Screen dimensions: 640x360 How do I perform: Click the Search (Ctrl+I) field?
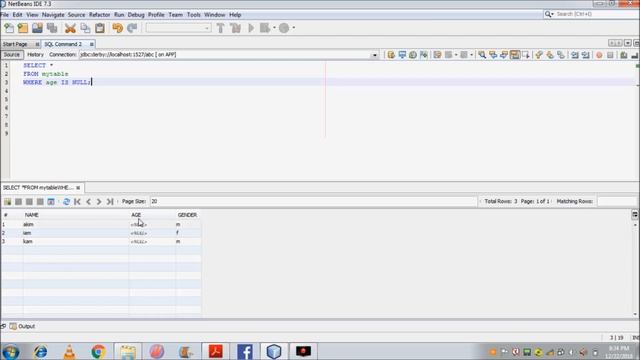(x=596, y=14)
